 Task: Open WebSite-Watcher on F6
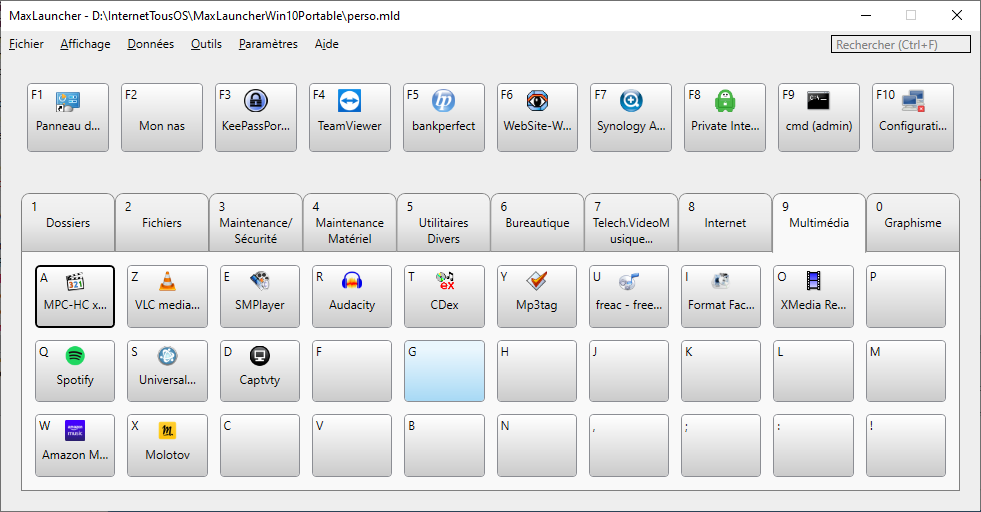(x=537, y=117)
